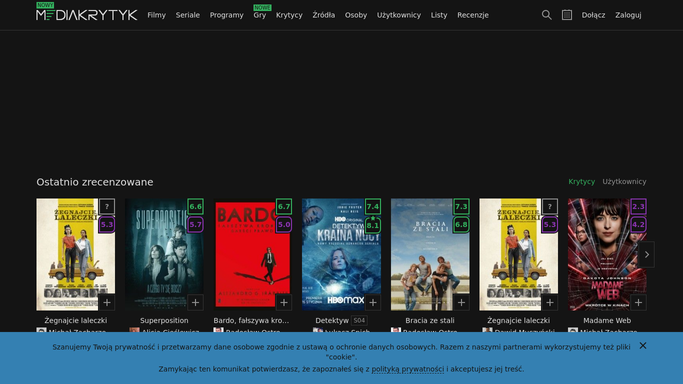This screenshot has height=384, width=683.
Task: Click the S04 season tag on Detektyw
Action: tap(359, 320)
